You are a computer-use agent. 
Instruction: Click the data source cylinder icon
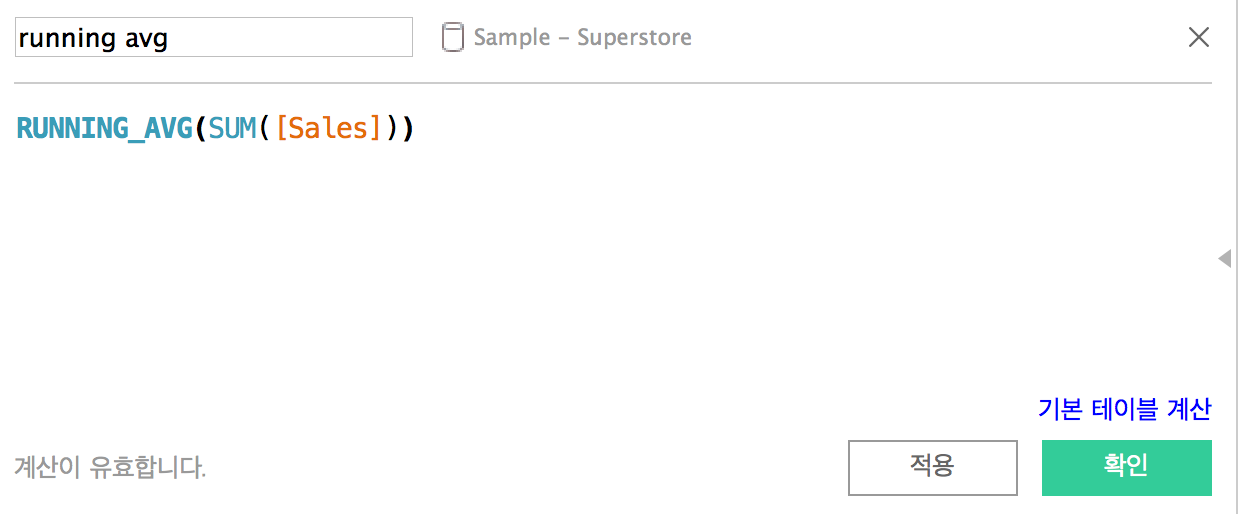[x=452, y=38]
